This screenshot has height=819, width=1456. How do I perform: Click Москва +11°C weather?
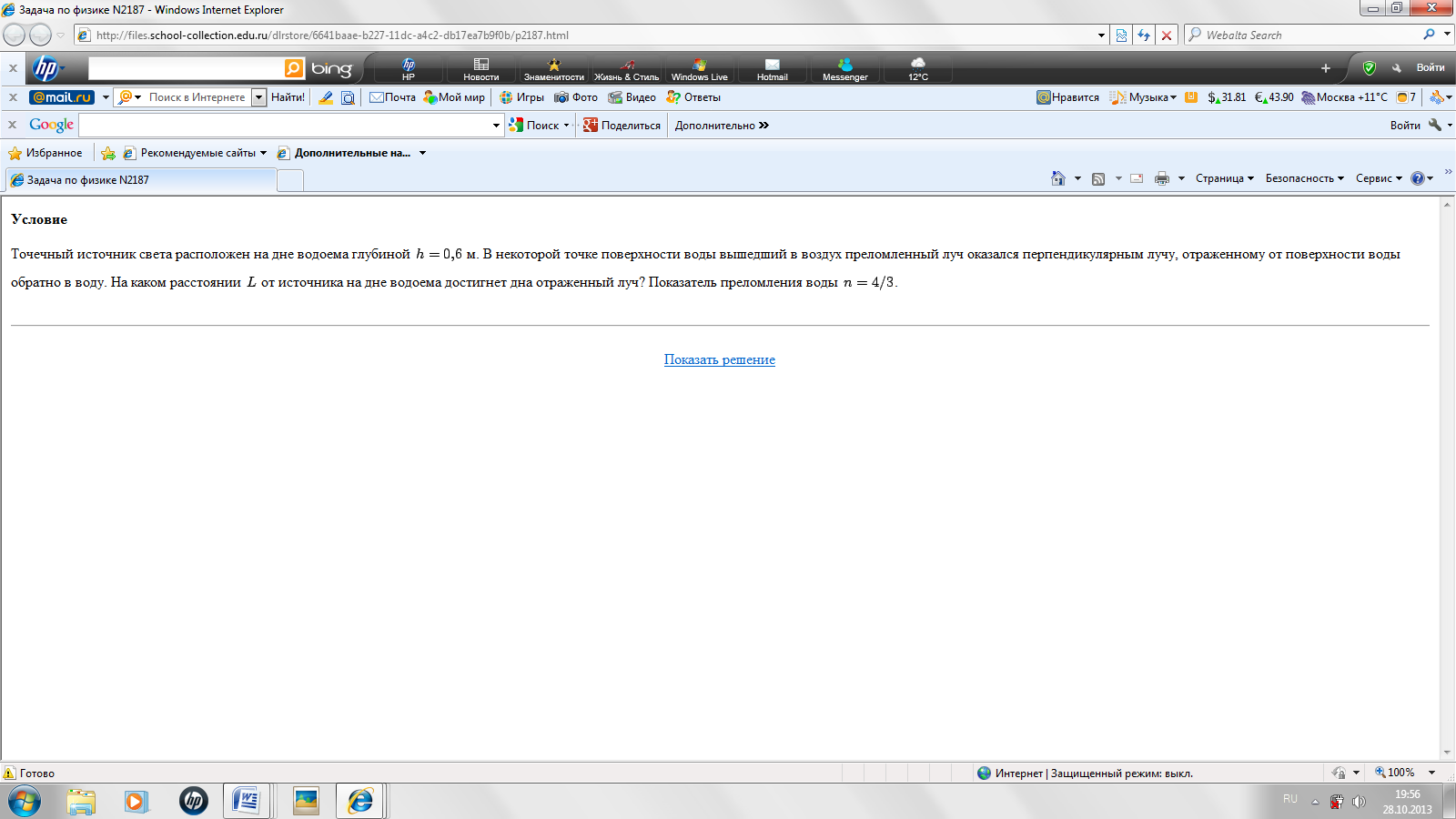coord(1344,97)
